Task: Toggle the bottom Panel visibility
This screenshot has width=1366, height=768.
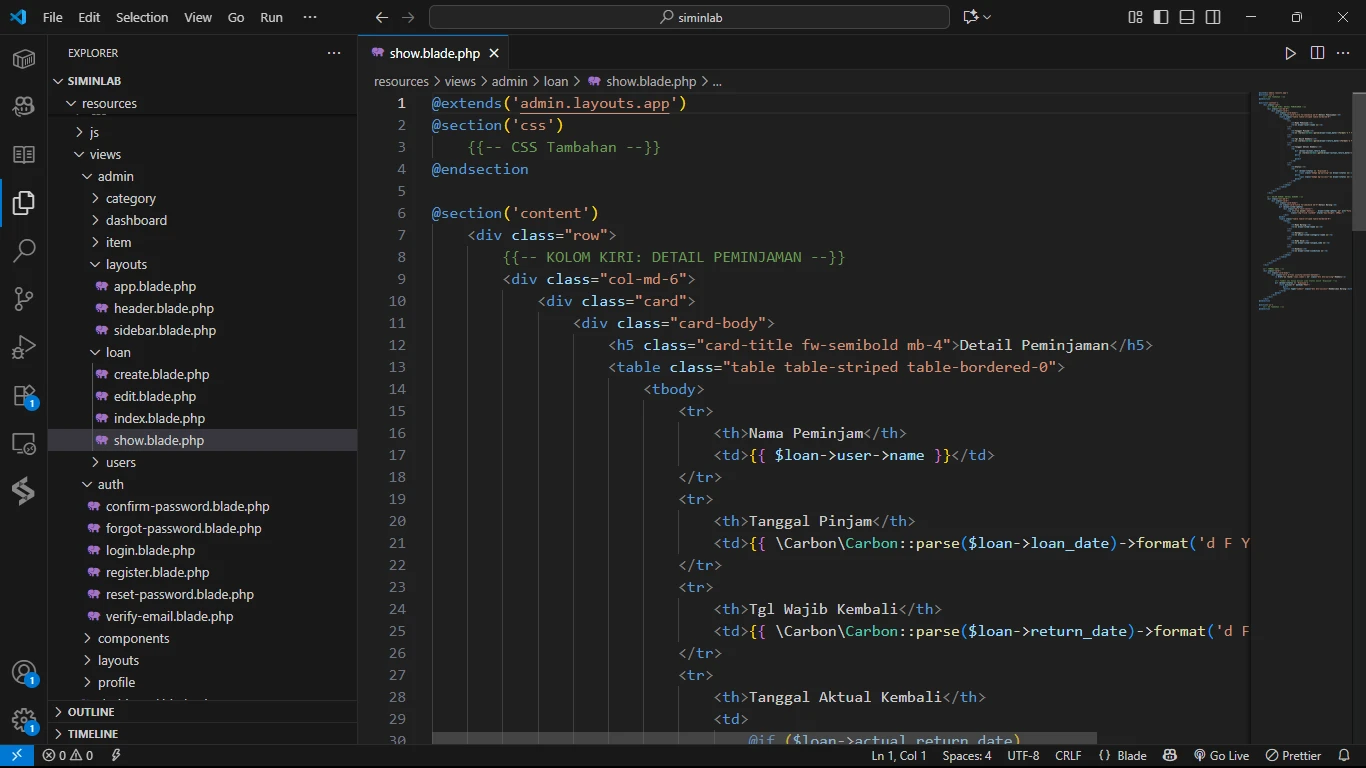Action: pos(1187,17)
